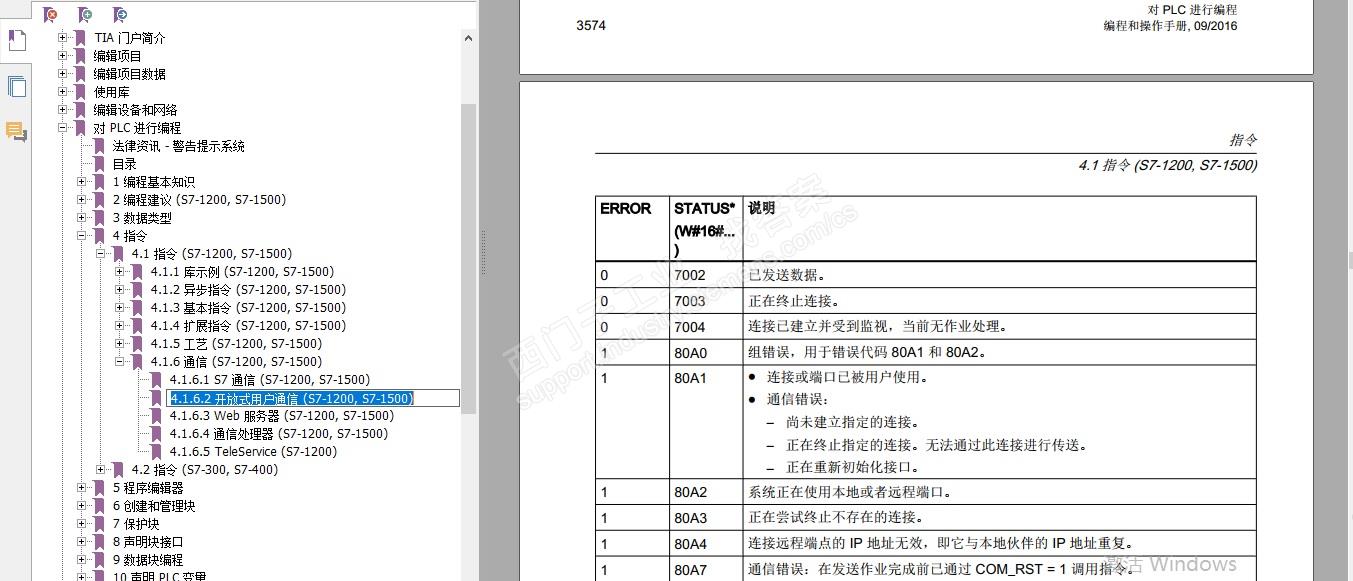The image size is (1353, 581).
Task: Open the 4.1.5 工艺 bookmark
Action: [x=236, y=344]
